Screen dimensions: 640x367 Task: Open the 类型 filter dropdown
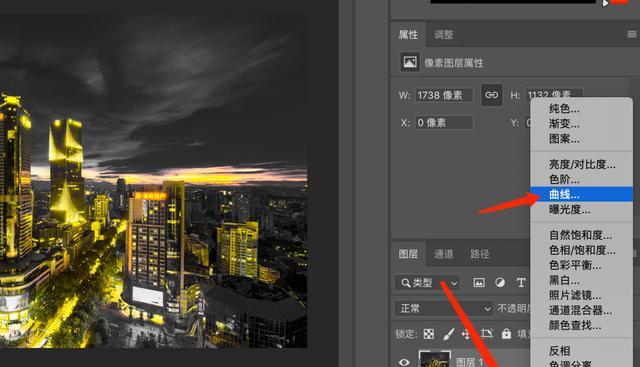tap(427, 282)
